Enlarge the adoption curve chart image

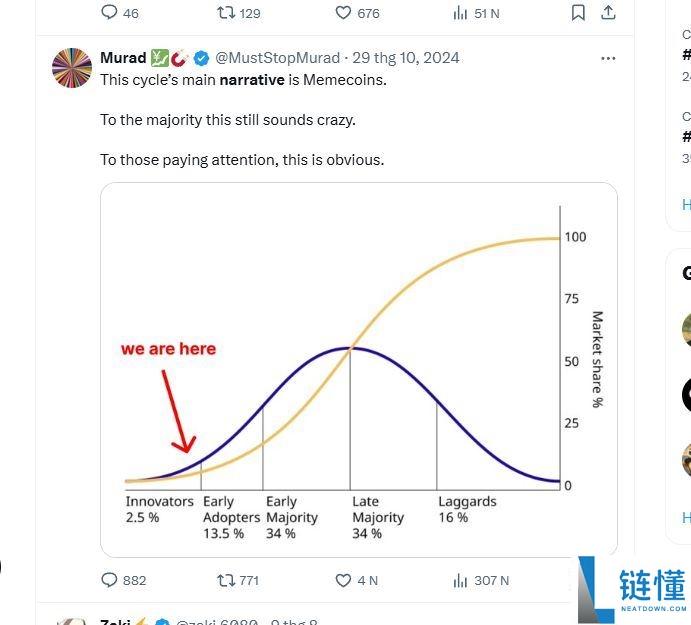[358, 369]
